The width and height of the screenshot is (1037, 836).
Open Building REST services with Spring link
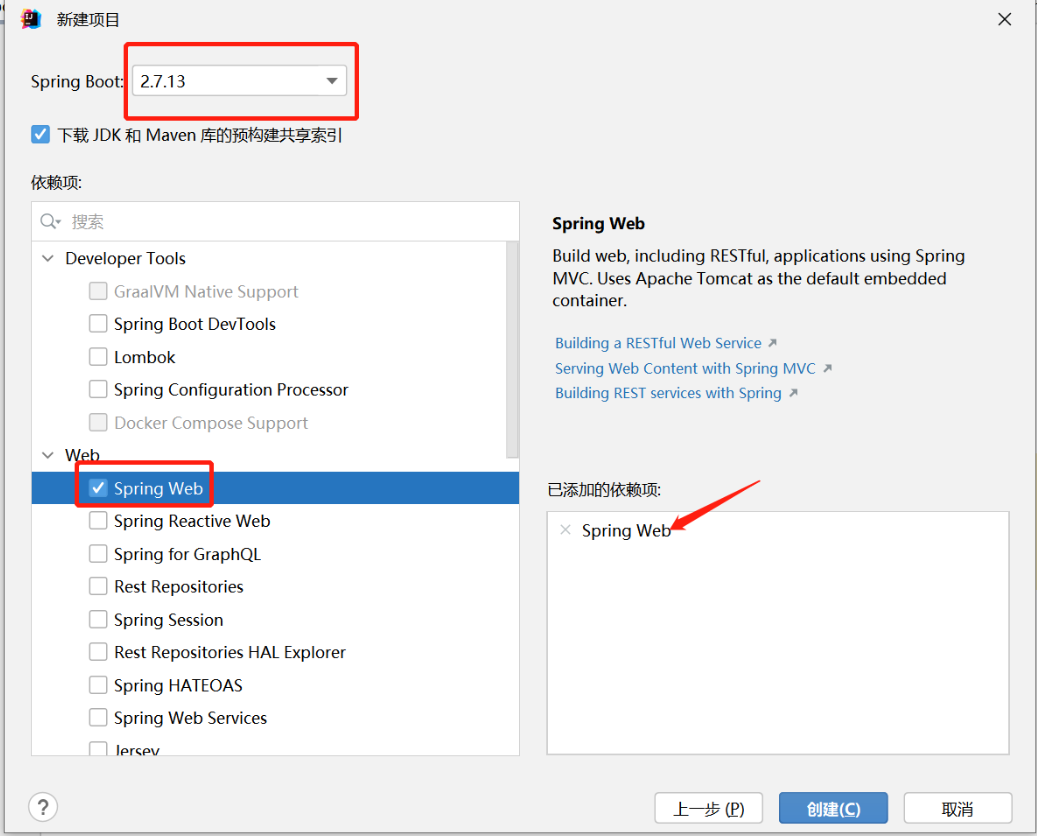(x=668, y=393)
